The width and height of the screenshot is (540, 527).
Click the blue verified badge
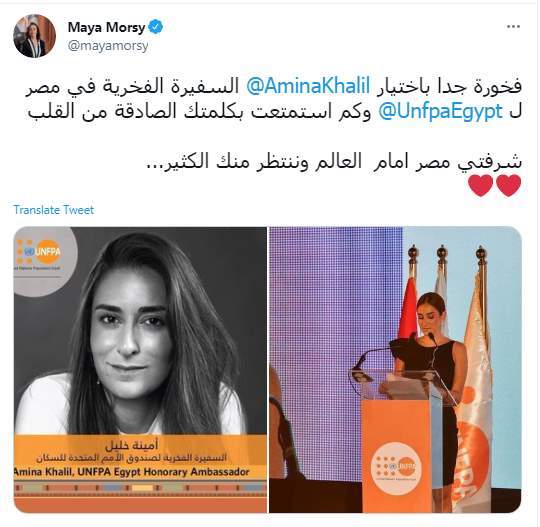(x=156, y=27)
